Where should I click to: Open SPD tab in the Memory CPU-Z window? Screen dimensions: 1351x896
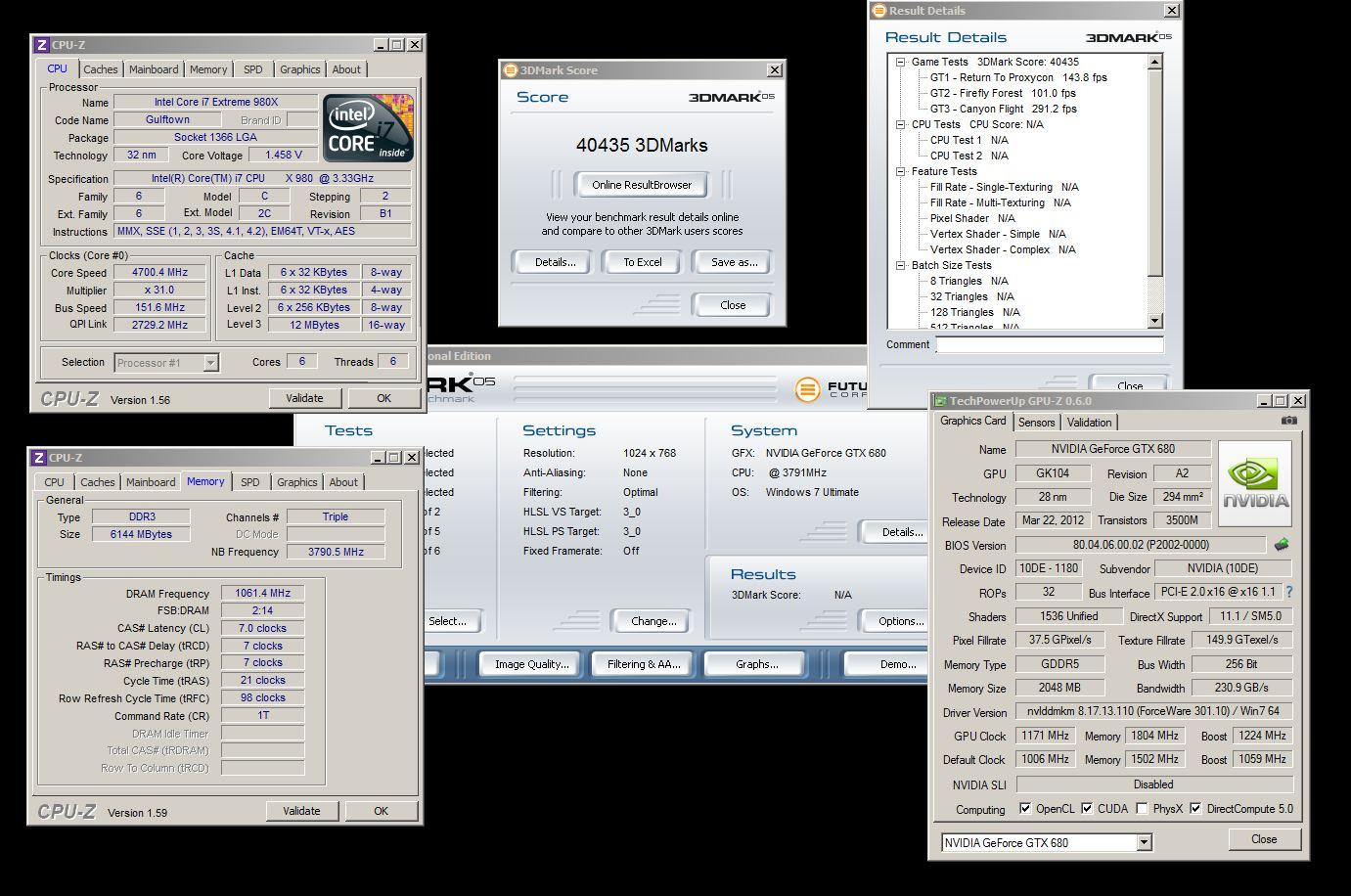point(250,482)
